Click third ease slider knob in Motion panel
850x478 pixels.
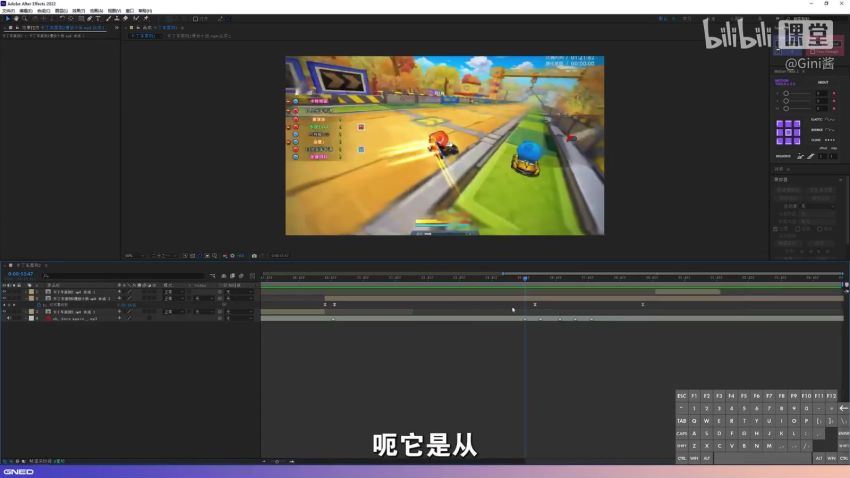(786, 108)
